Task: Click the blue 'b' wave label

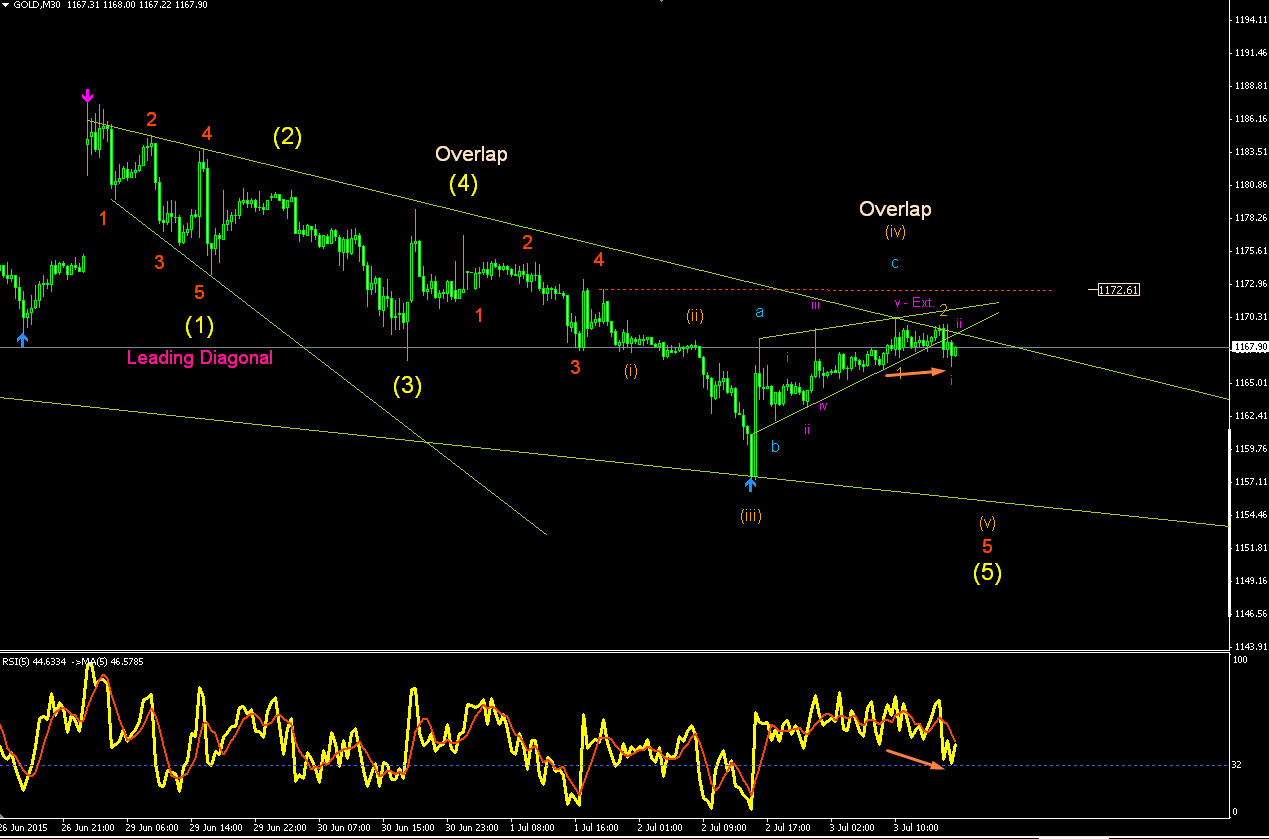Action: click(775, 447)
